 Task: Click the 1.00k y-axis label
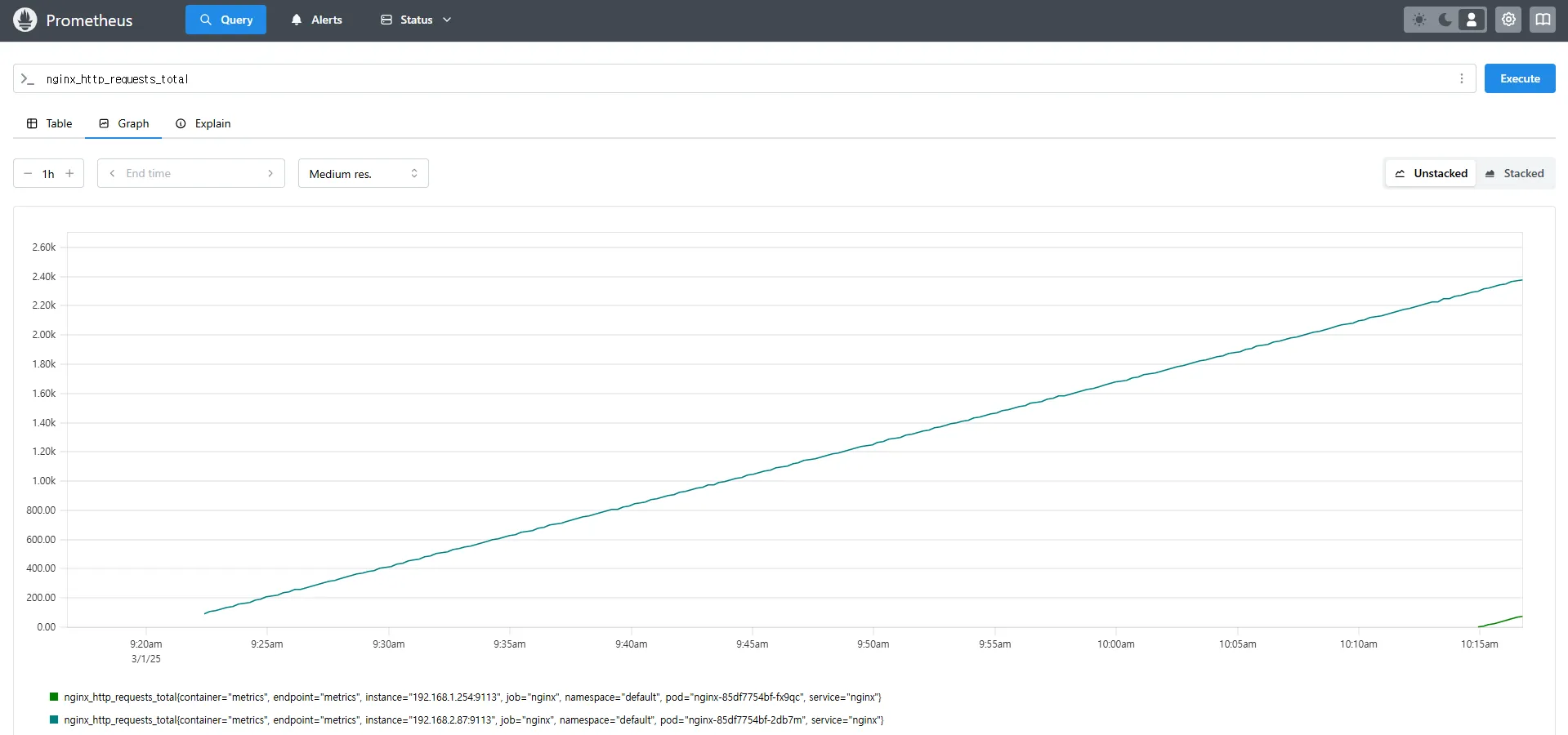coord(44,481)
